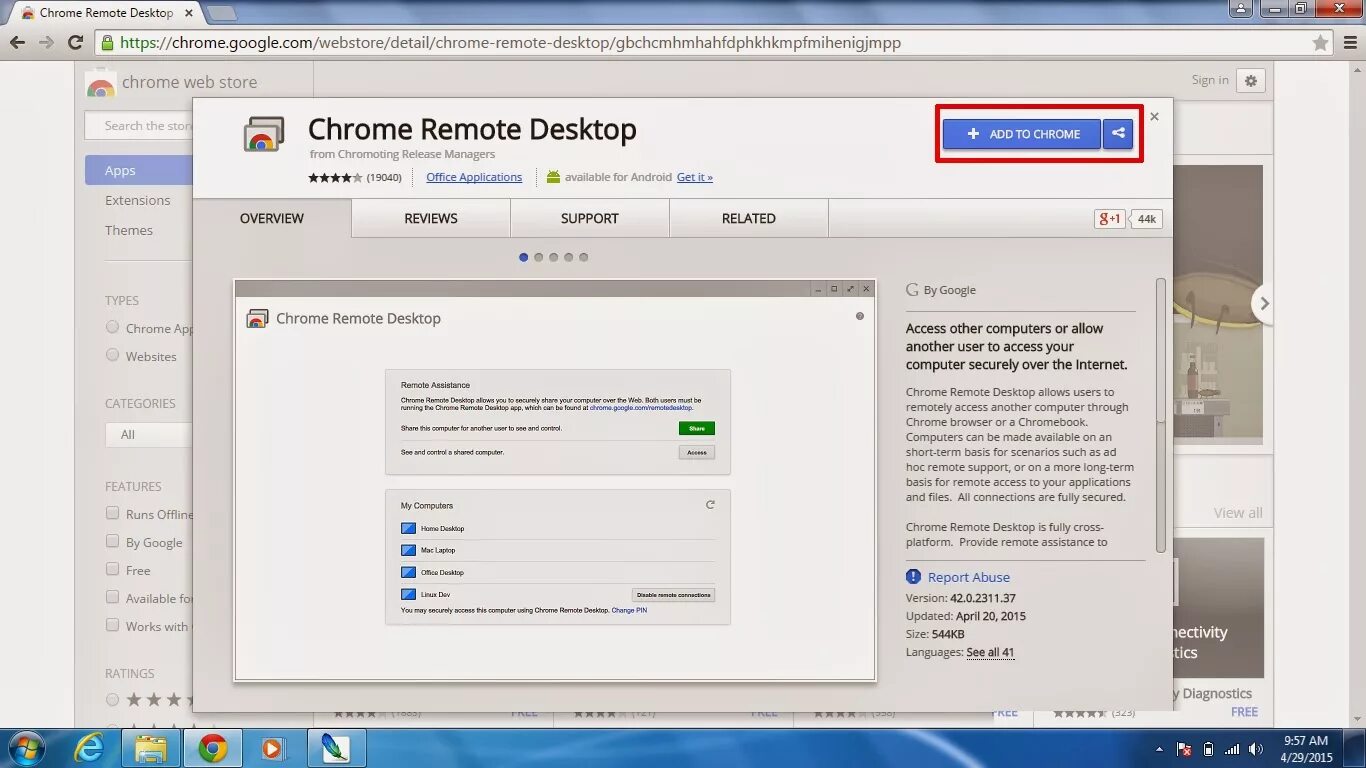This screenshot has width=1366, height=768.
Task: Click the browser back arrow
Action: coord(17,43)
